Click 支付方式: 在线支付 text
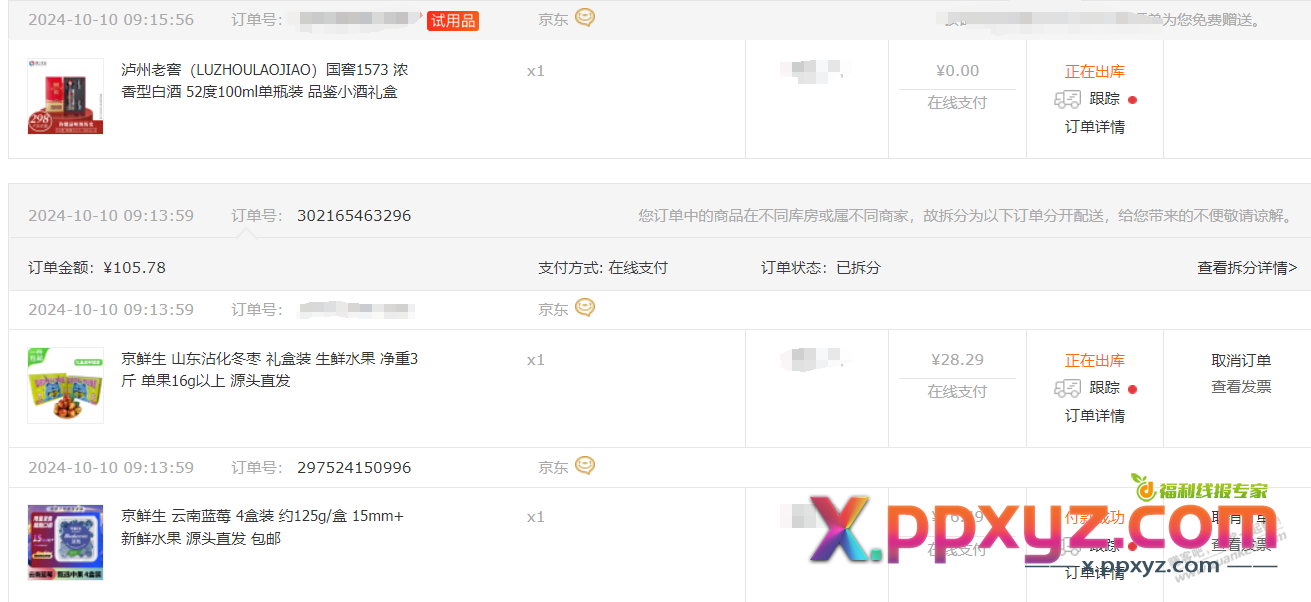This screenshot has width=1311, height=602. (x=603, y=268)
